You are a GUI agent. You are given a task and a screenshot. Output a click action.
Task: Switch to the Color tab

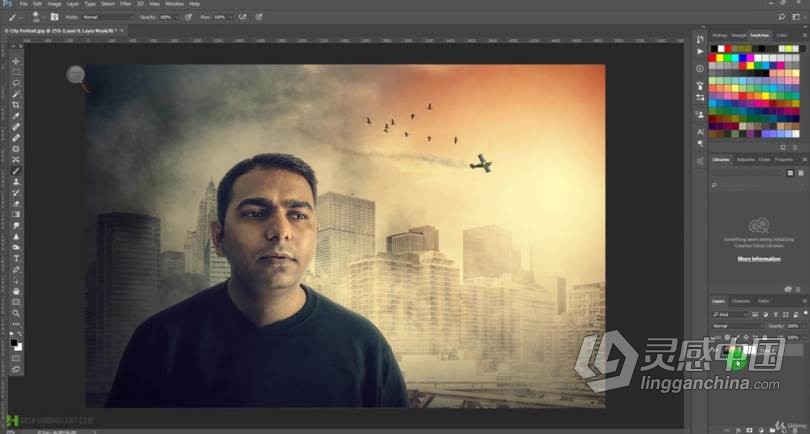click(782, 35)
